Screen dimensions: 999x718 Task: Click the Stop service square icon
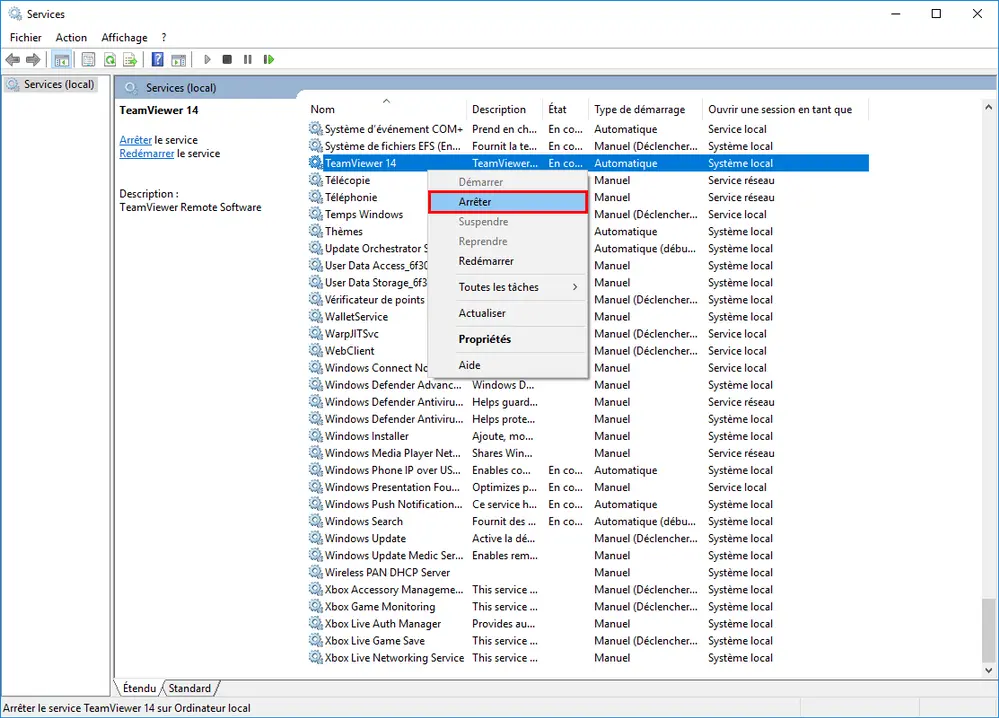(227, 59)
